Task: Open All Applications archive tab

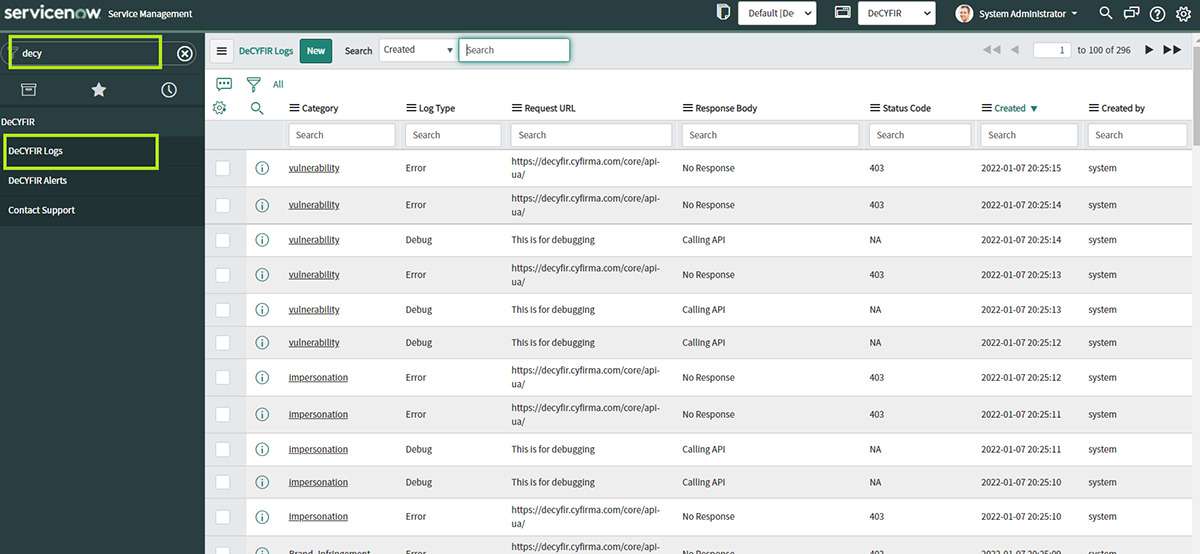Action: [x=29, y=90]
